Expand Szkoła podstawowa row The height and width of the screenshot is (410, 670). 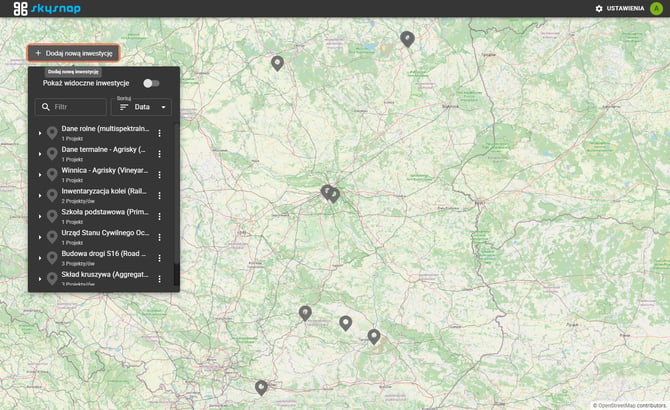point(40,217)
